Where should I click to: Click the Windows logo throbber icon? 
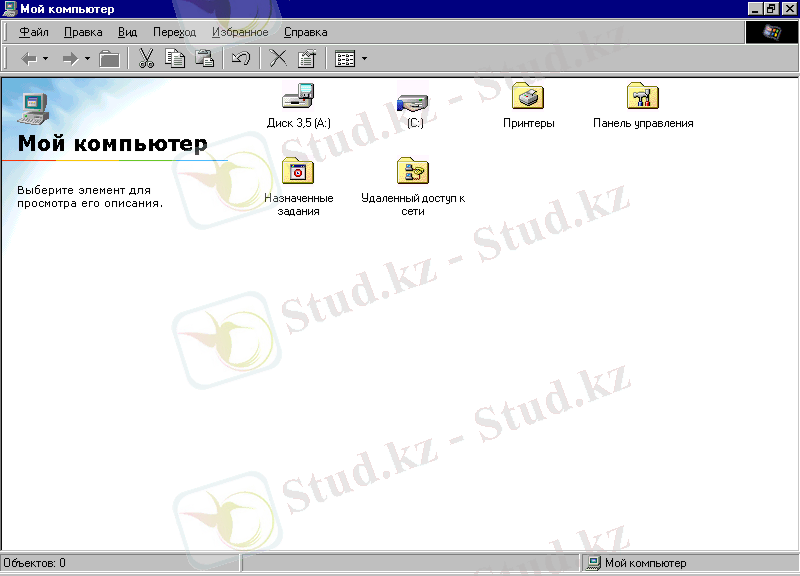coord(771,33)
